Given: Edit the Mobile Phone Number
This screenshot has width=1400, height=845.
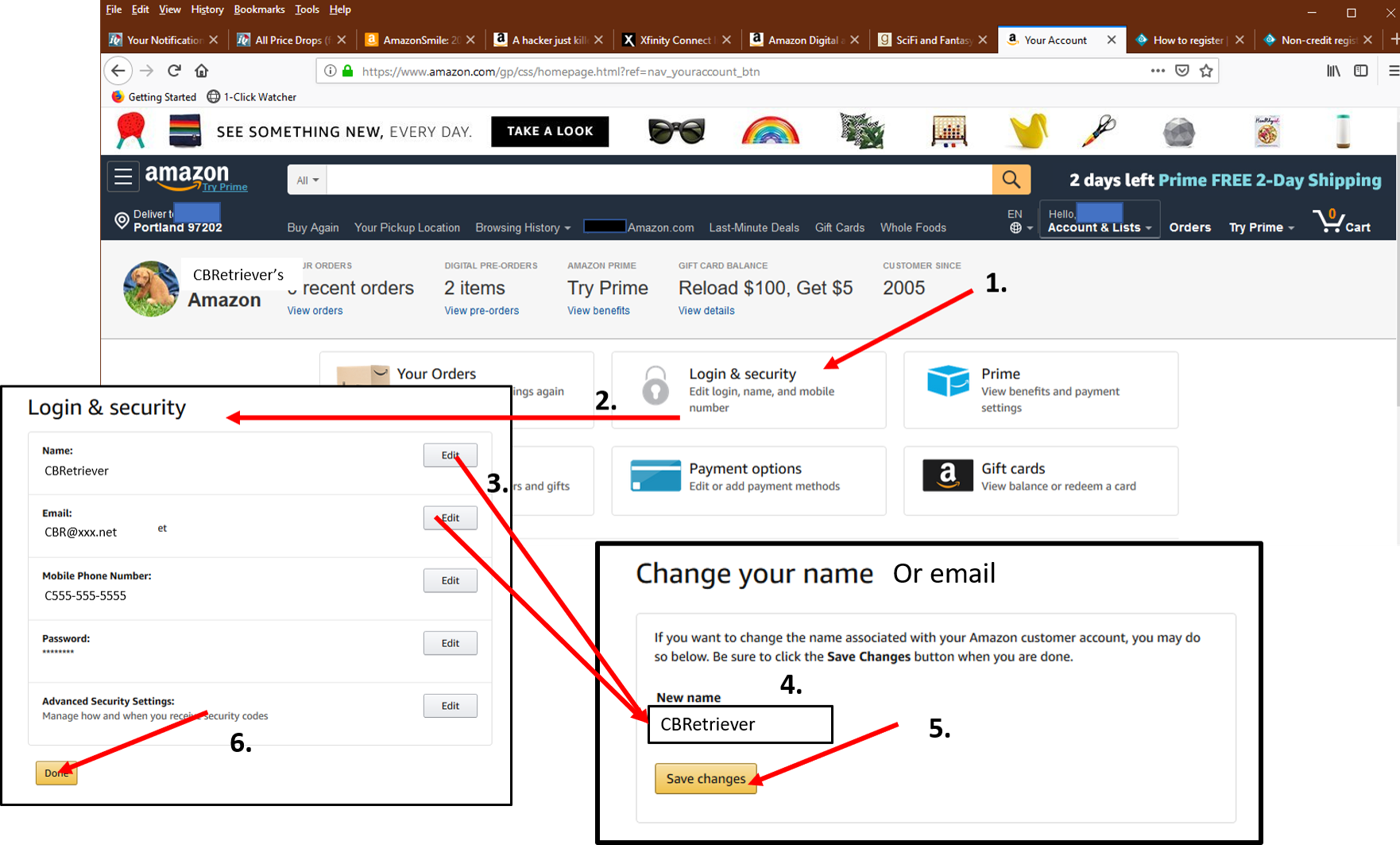Looking at the screenshot, I should pyautogui.click(x=450, y=580).
